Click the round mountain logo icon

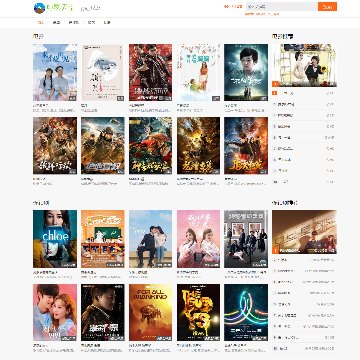39,8
